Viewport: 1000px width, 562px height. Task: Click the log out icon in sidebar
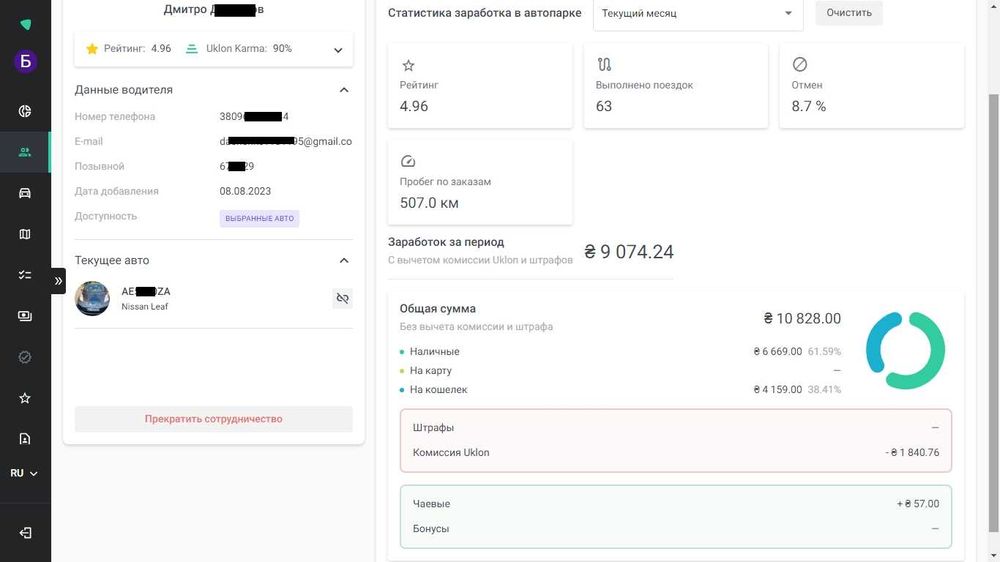pyautogui.click(x=25, y=533)
